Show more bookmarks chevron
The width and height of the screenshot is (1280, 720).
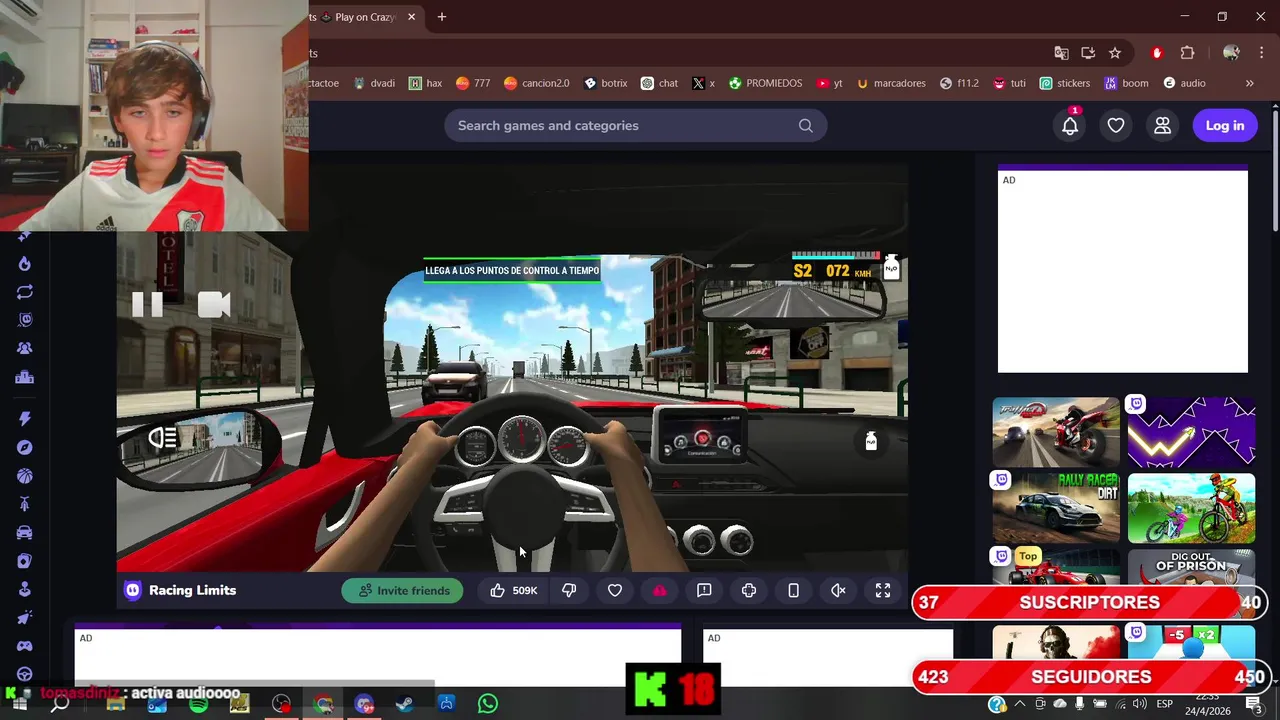(x=1249, y=83)
